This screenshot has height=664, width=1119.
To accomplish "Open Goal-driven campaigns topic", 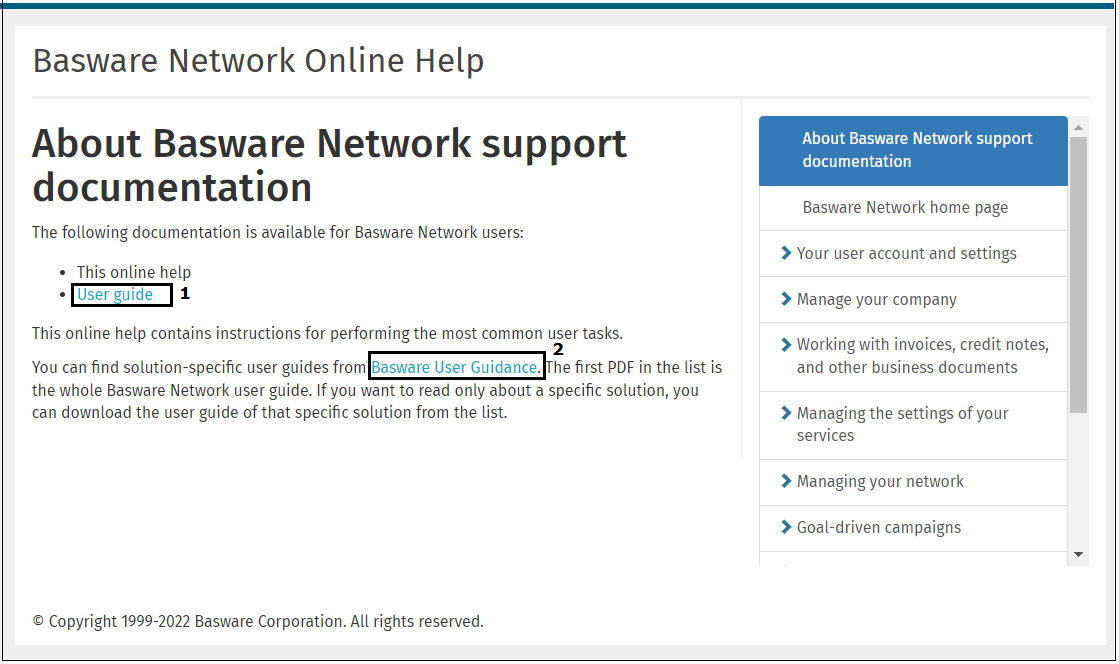I will tap(879, 528).
